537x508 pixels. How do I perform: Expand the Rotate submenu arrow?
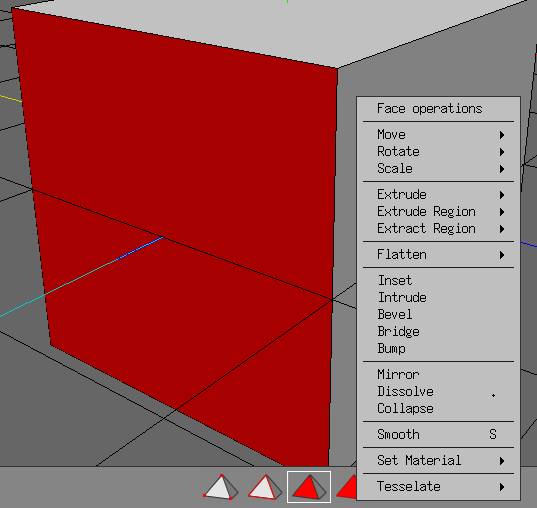[502, 152]
